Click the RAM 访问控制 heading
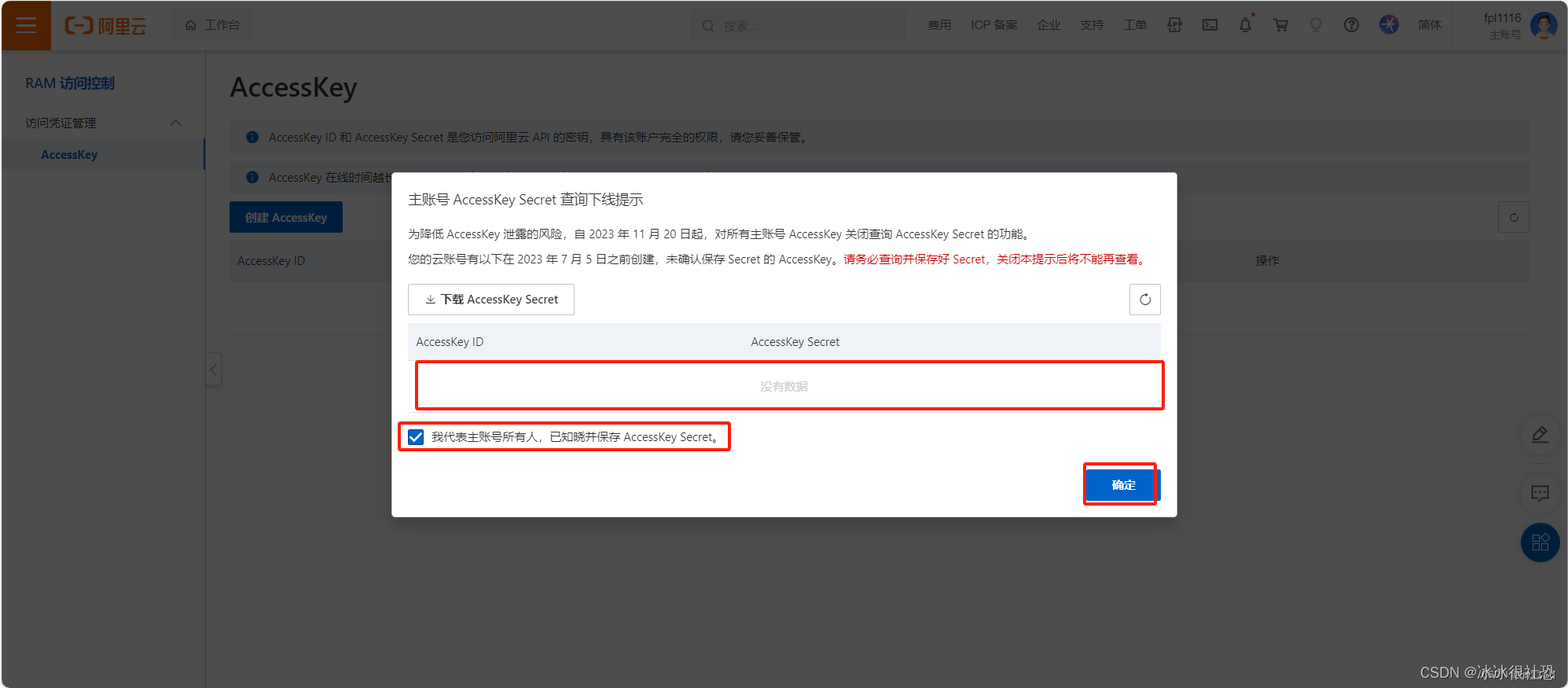 (x=70, y=83)
